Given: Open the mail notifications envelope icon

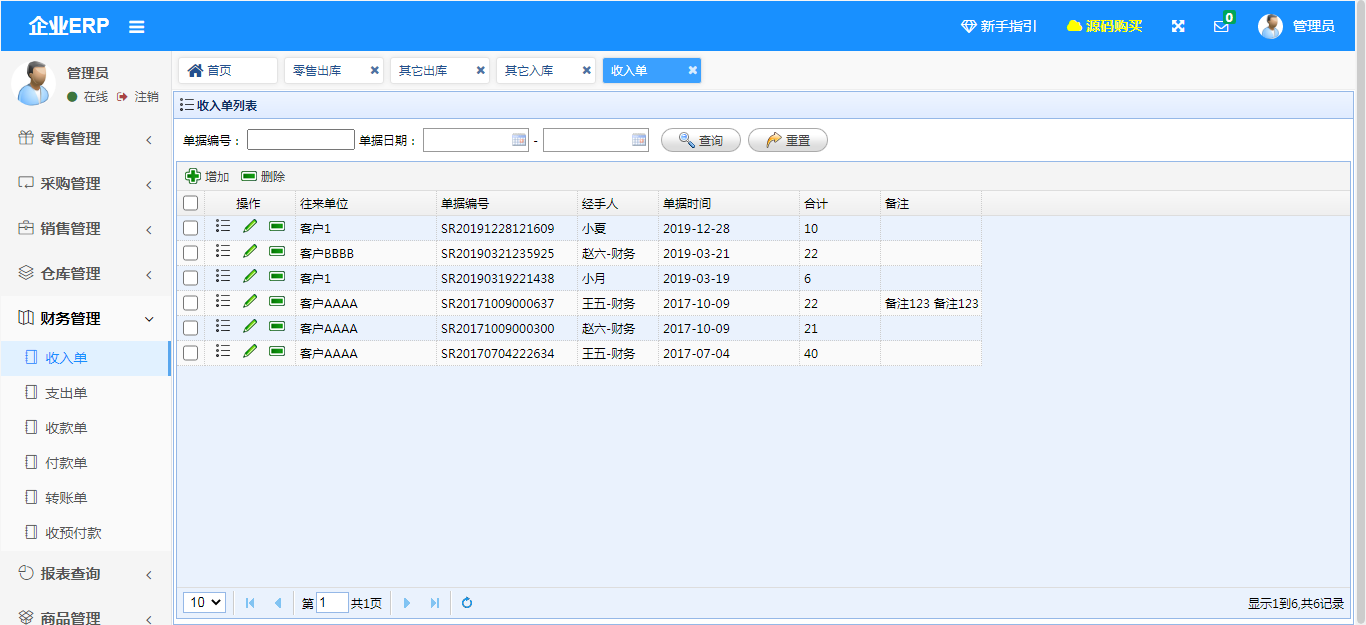Looking at the screenshot, I should coord(1221,27).
